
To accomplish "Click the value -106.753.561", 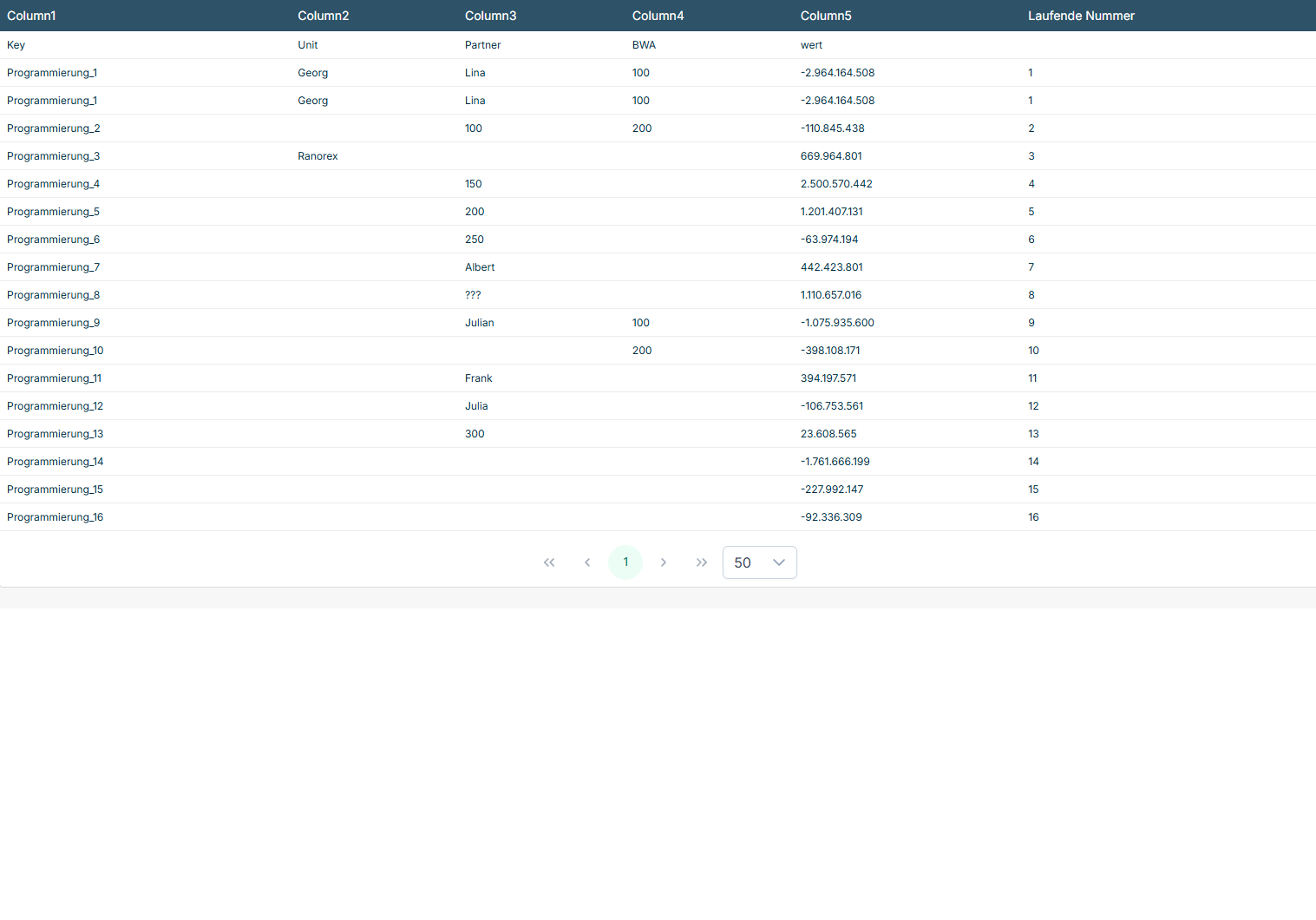I will (832, 406).
